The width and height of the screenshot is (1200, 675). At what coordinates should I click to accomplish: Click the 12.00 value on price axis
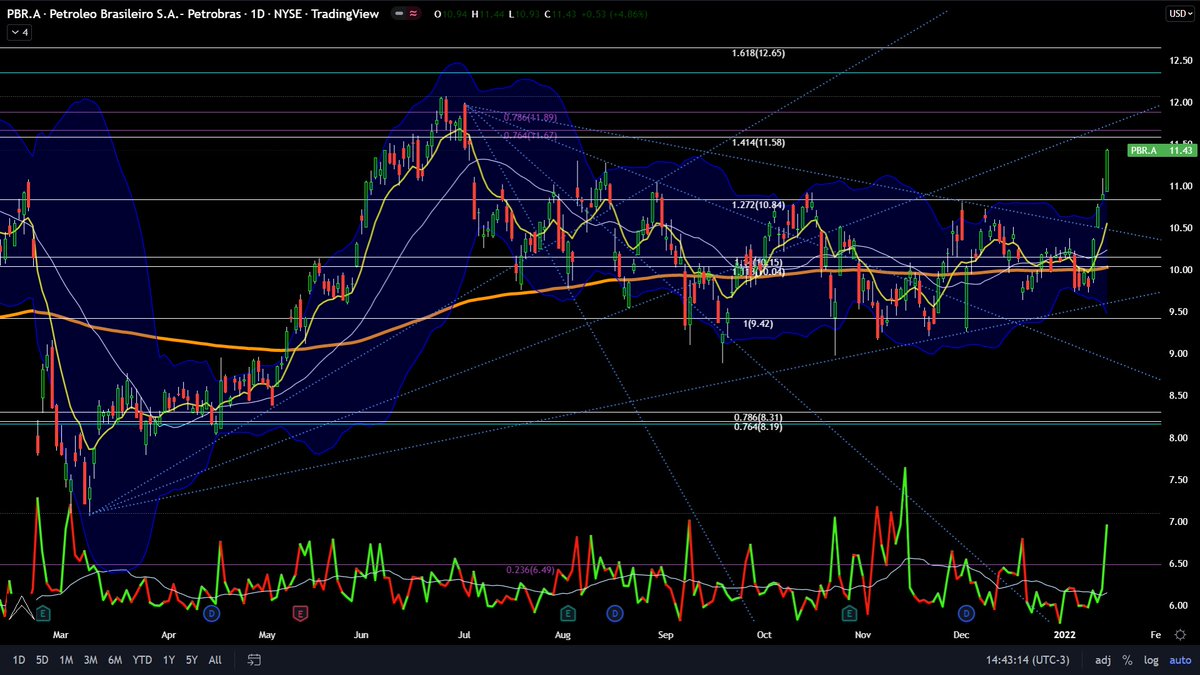1180,102
